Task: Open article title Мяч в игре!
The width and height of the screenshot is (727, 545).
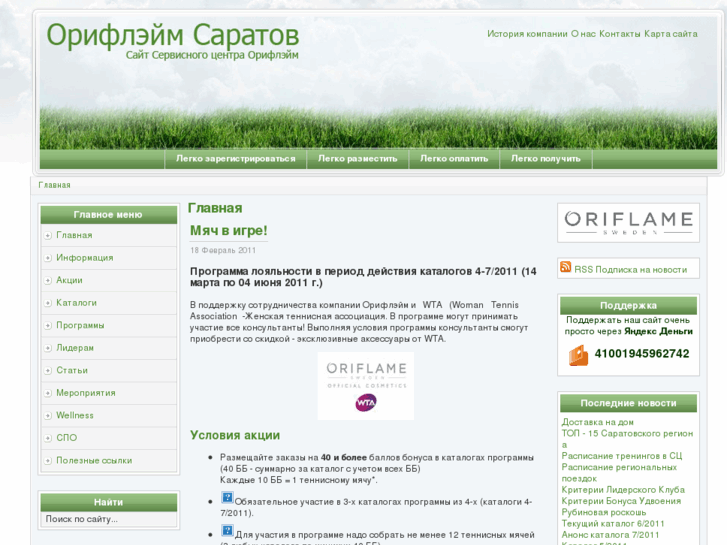Action: (229, 231)
